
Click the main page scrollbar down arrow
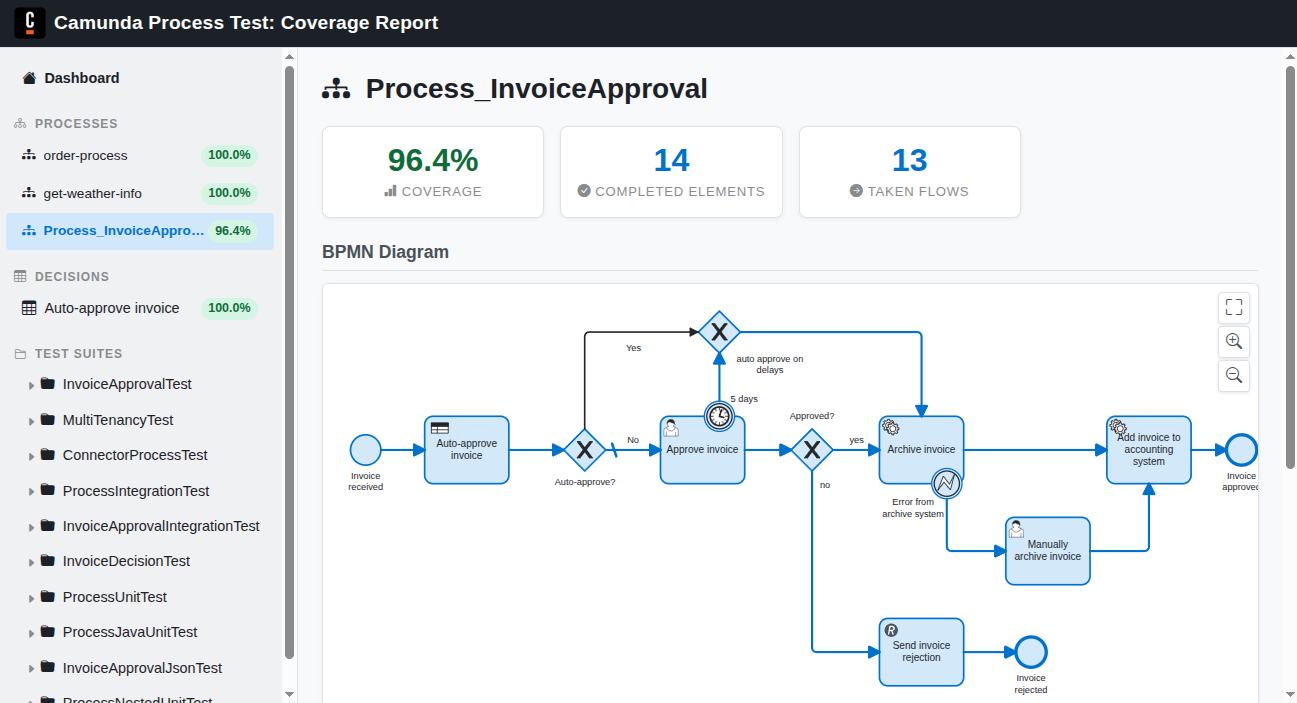click(x=1289, y=693)
